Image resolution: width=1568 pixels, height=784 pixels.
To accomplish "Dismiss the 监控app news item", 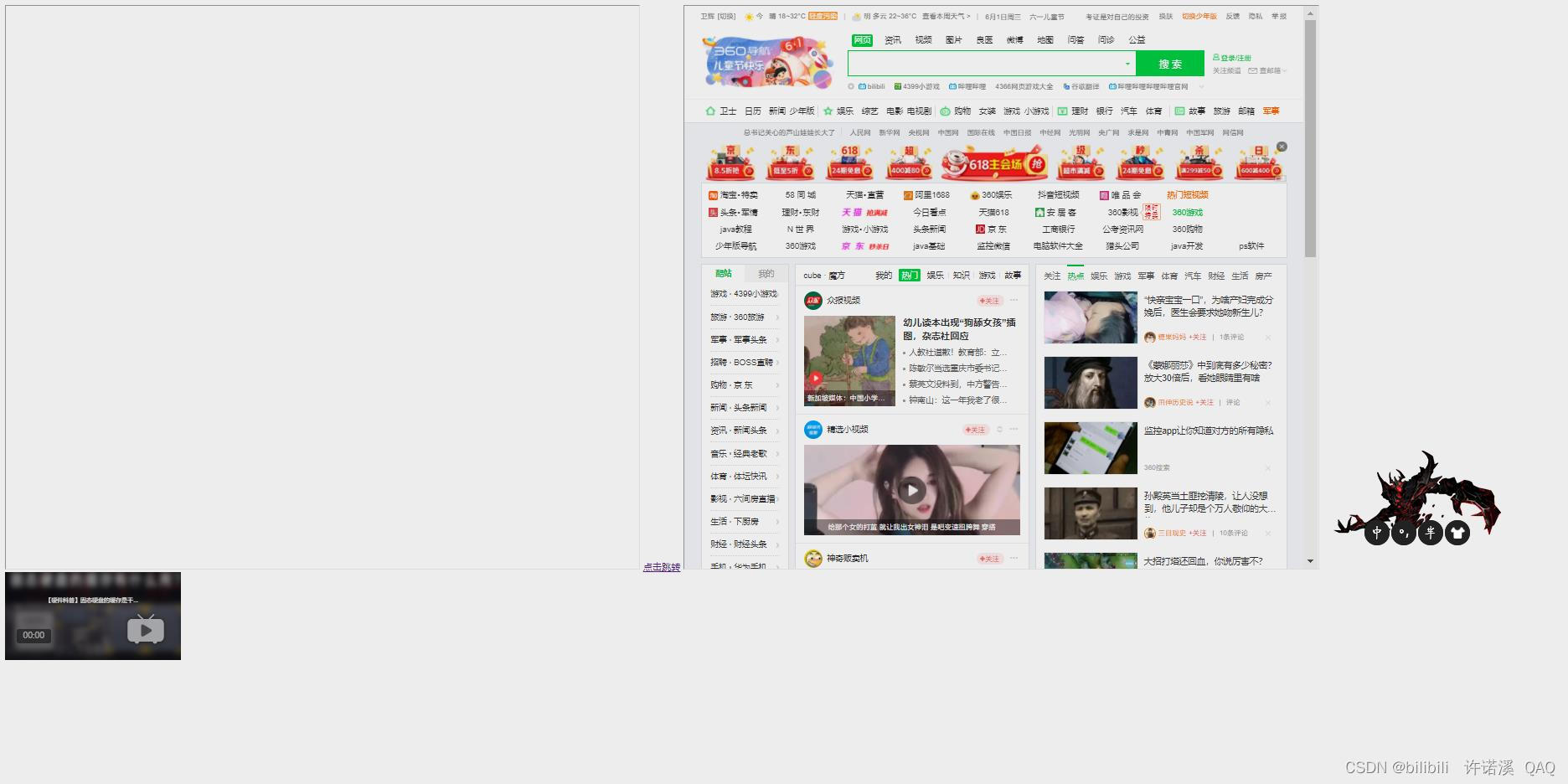I will [x=1268, y=468].
